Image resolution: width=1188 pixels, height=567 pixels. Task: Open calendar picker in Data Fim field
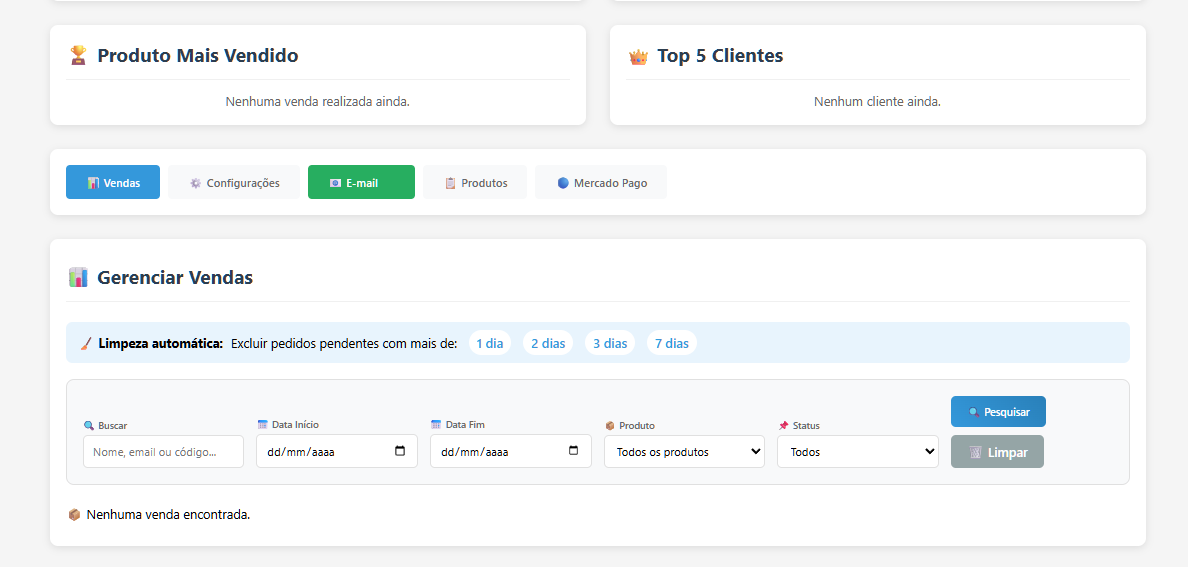[x=573, y=451]
